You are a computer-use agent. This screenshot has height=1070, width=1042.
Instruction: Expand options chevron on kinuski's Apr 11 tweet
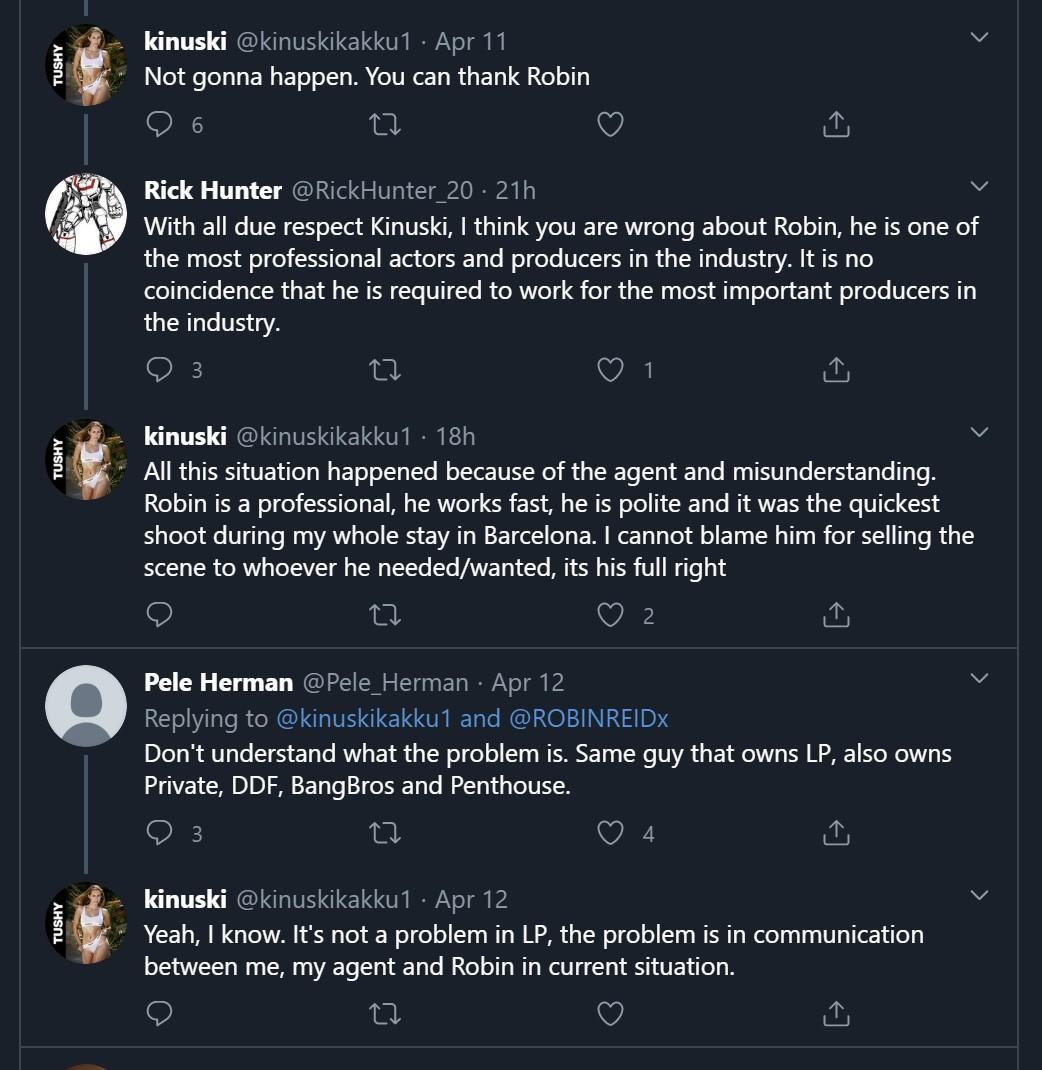(x=980, y=38)
